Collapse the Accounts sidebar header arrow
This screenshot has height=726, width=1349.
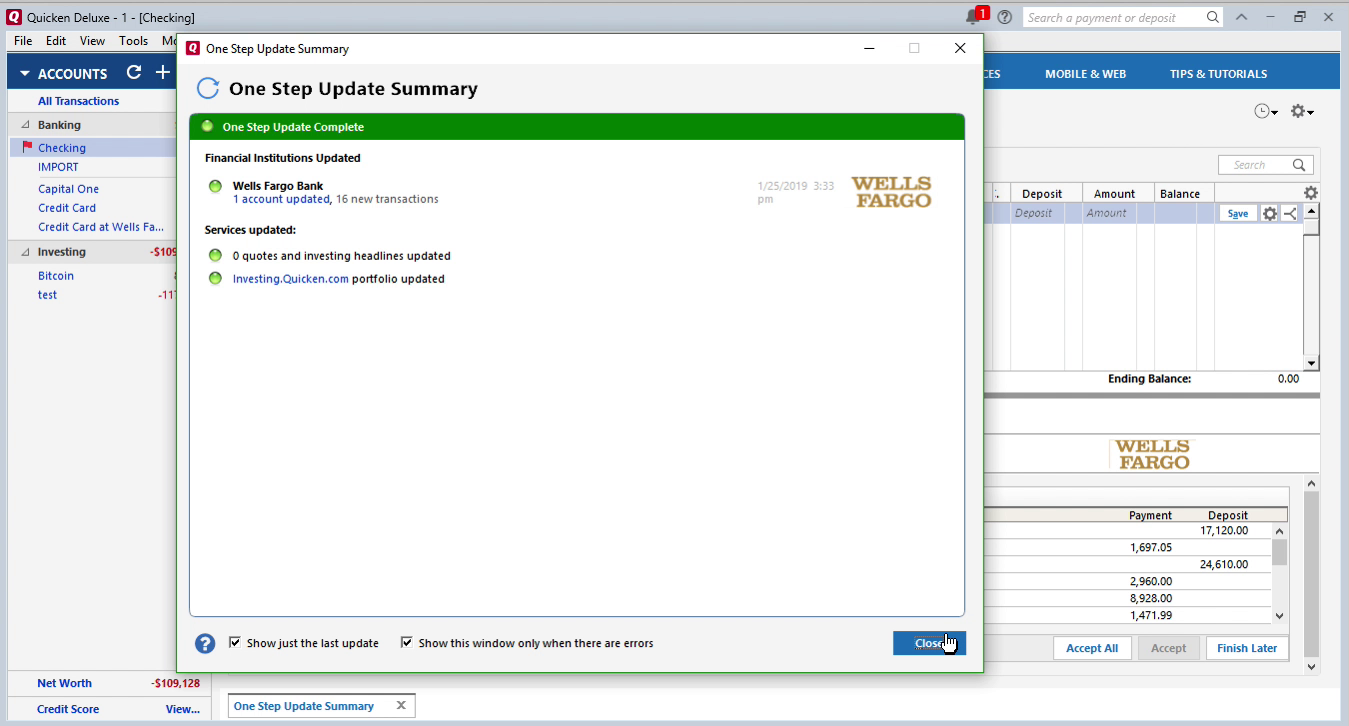click(x=25, y=74)
